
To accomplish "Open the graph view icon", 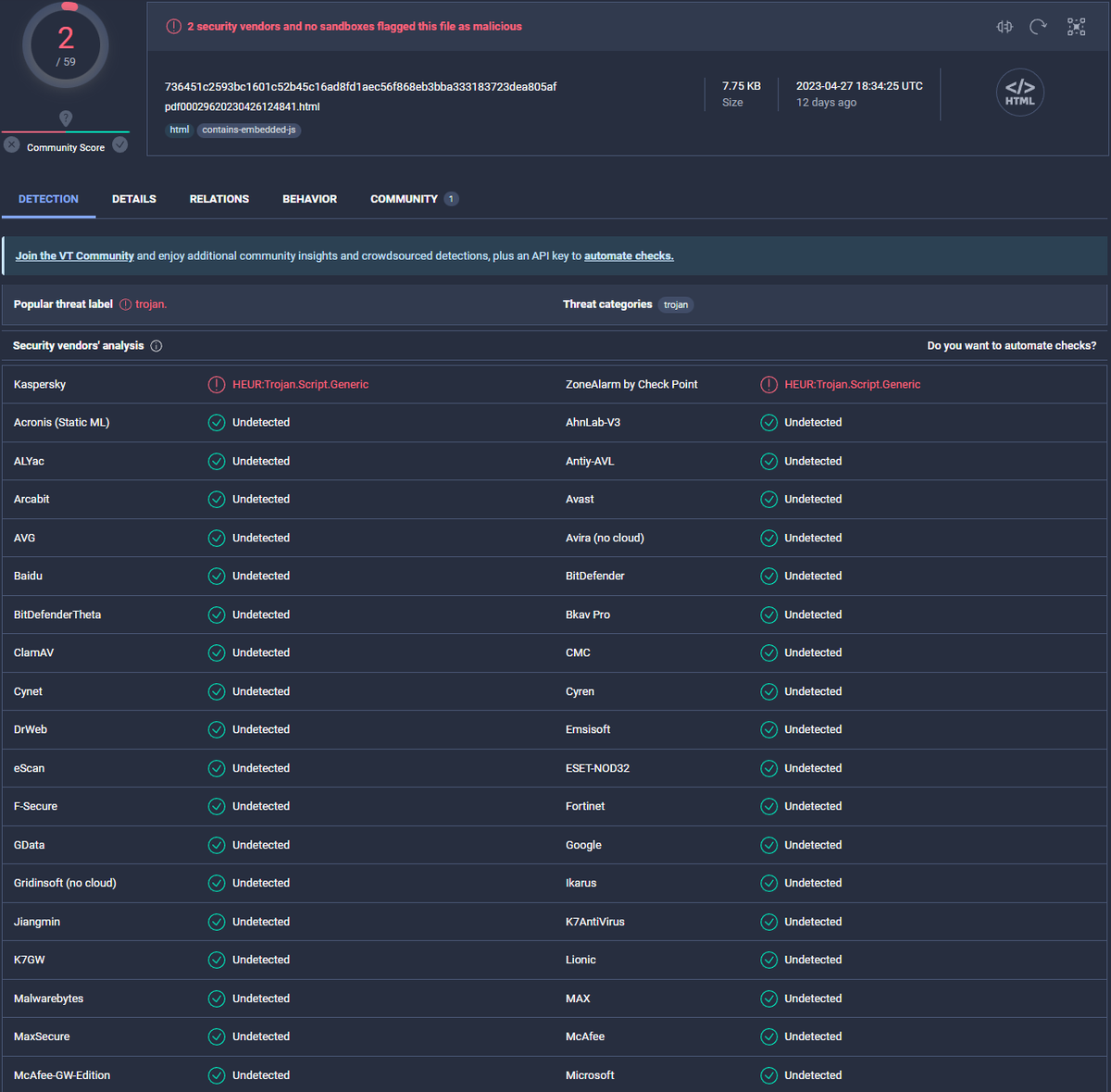I will point(1076,27).
